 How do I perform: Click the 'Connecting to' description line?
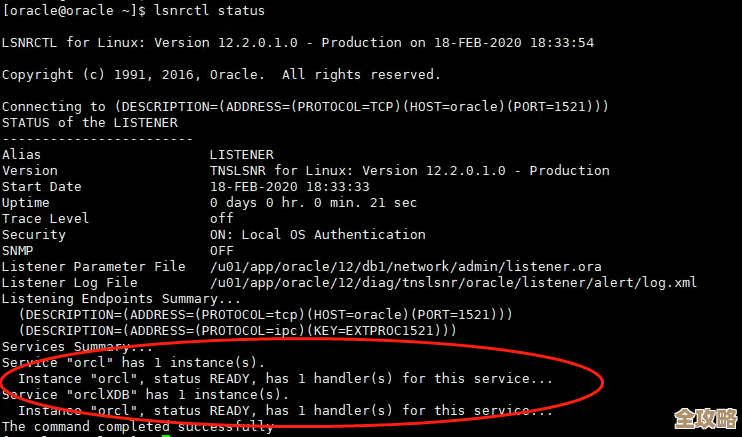[305, 107]
